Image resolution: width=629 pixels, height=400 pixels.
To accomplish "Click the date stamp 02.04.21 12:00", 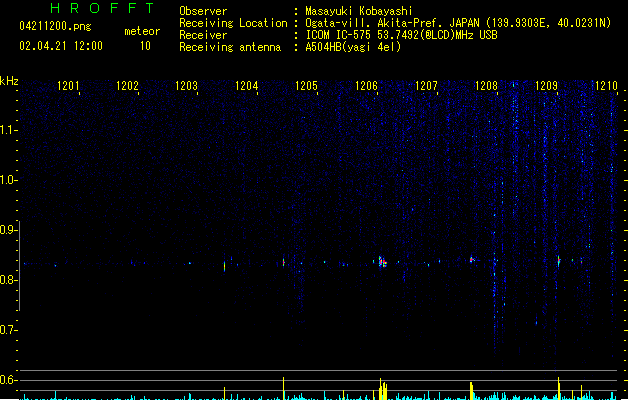I will [61, 46].
